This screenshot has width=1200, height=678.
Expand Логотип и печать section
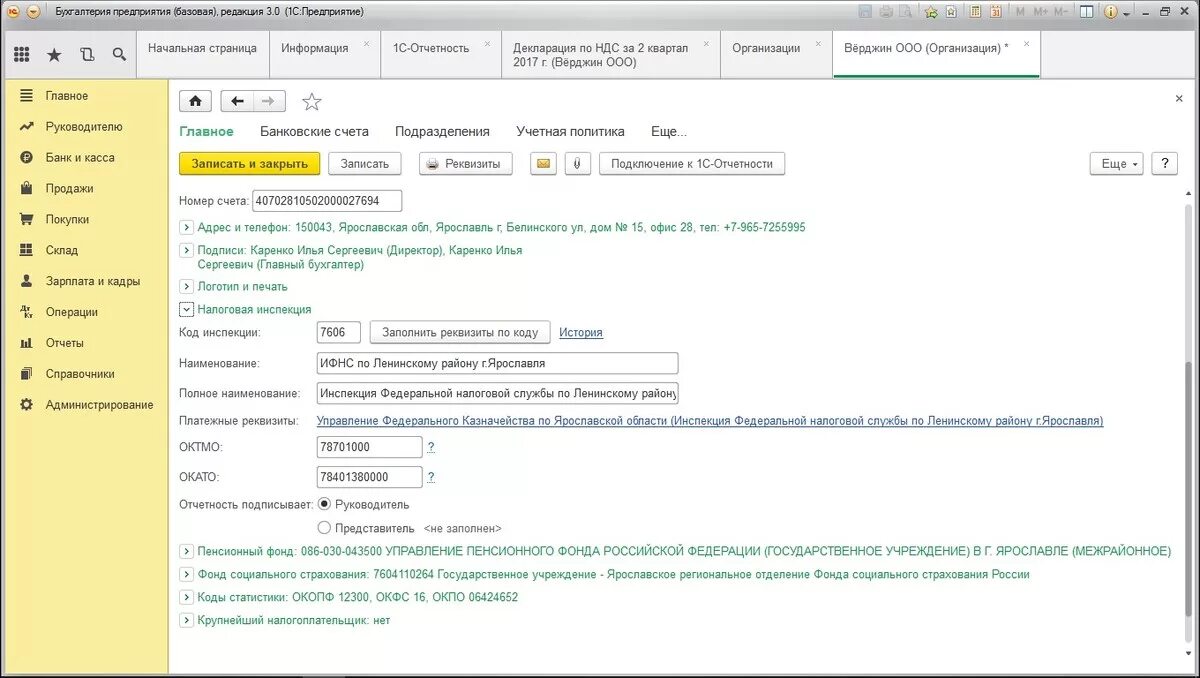(186, 287)
